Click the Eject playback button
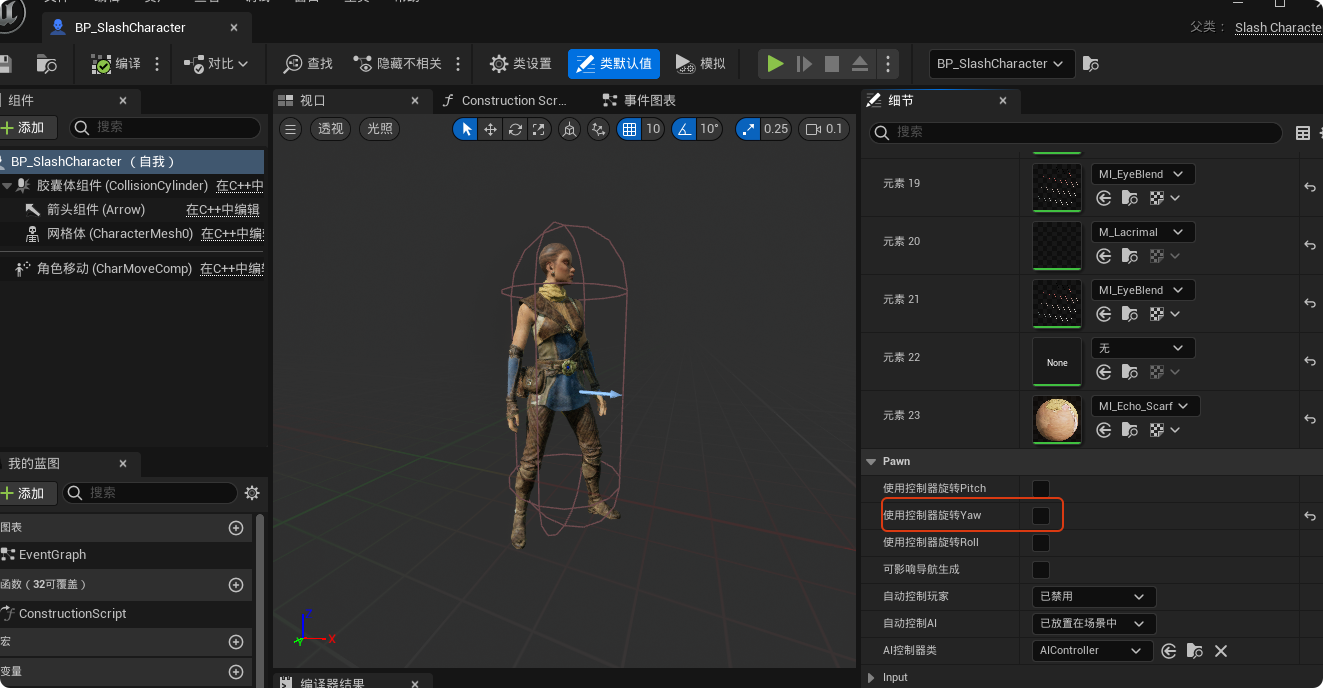The width and height of the screenshot is (1323, 688). pos(860,64)
